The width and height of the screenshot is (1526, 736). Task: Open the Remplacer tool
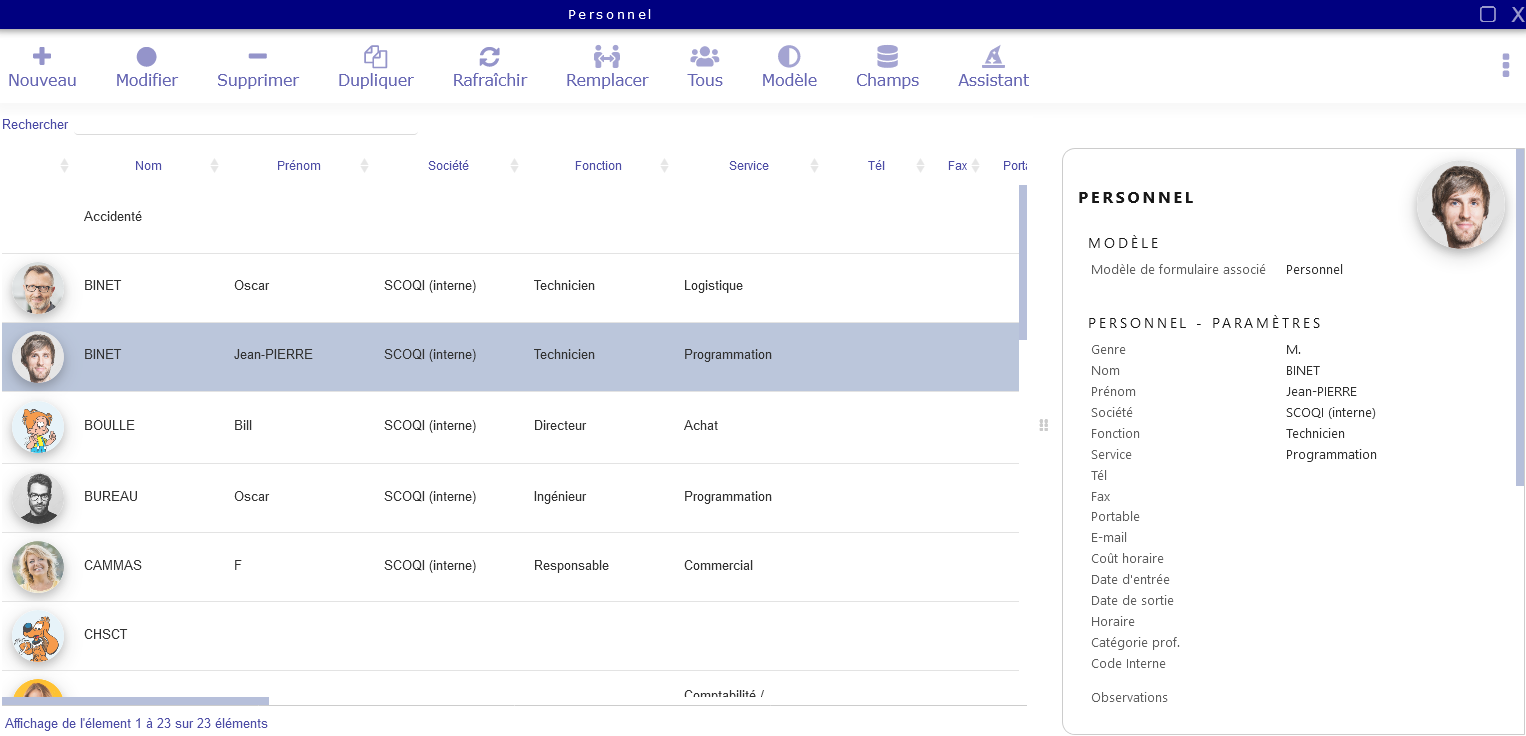coord(606,57)
